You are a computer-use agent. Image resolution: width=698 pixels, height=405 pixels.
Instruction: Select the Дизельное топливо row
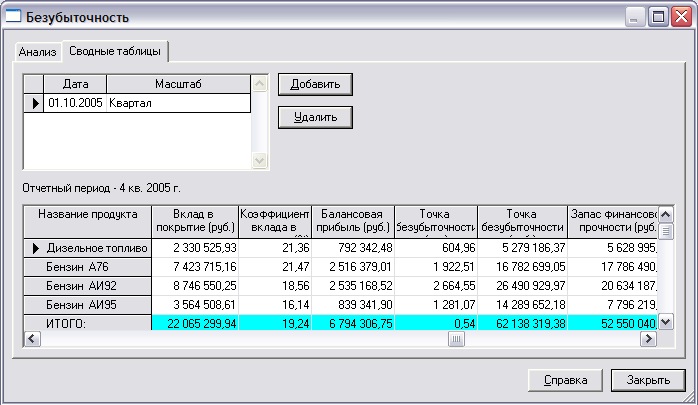(x=88, y=248)
